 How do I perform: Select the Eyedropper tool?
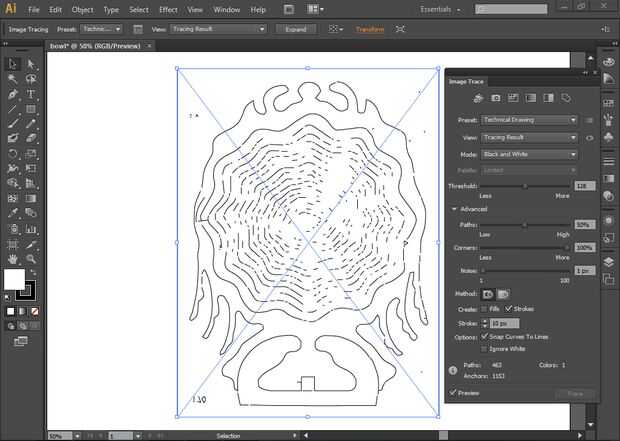point(12,213)
